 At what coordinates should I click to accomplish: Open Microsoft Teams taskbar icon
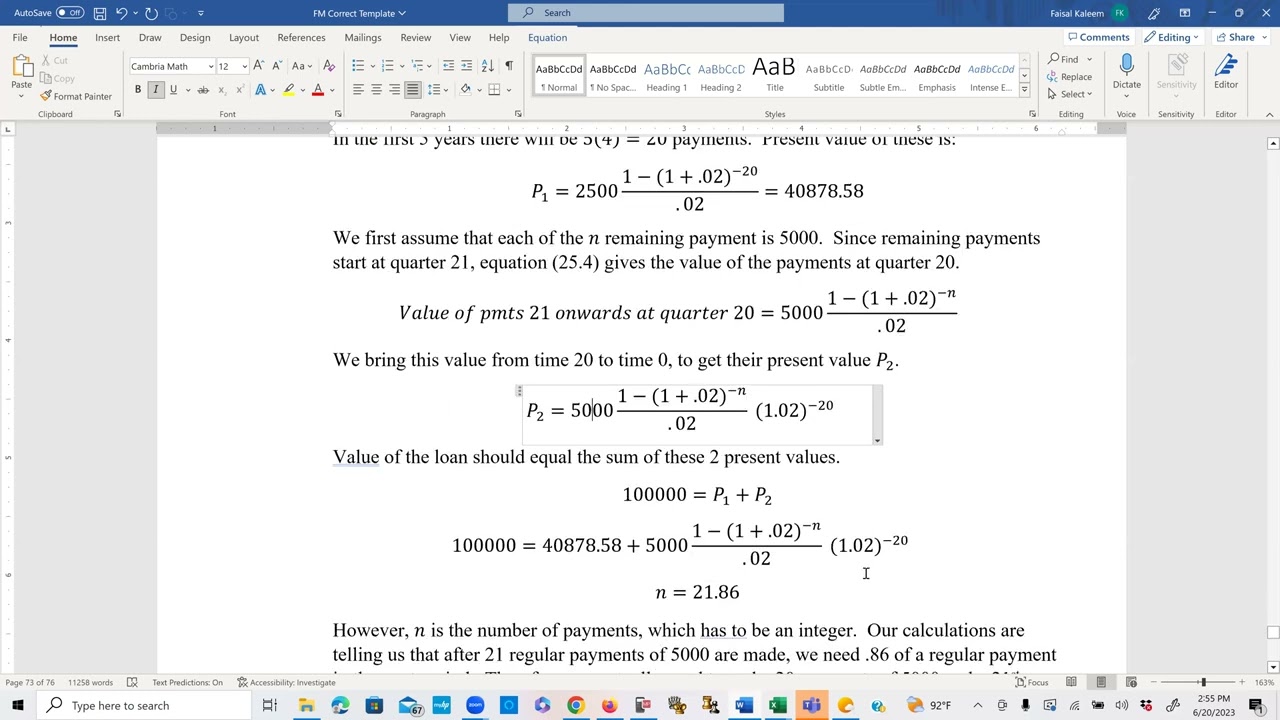(x=811, y=705)
